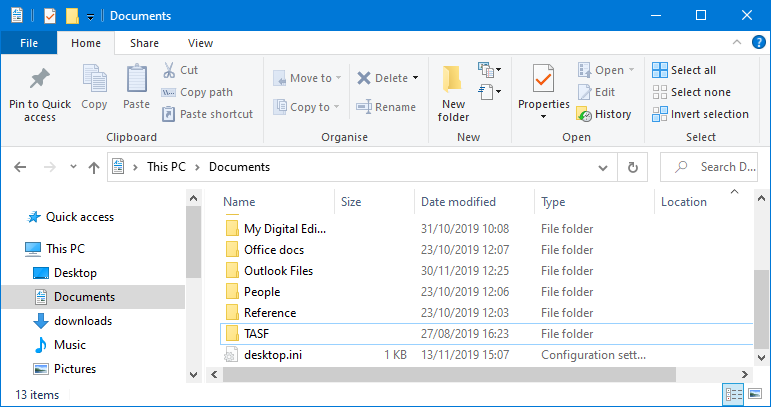Sort by Date modified column header
The height and width of the screenshot is (407, 771).
click(458, 201)
